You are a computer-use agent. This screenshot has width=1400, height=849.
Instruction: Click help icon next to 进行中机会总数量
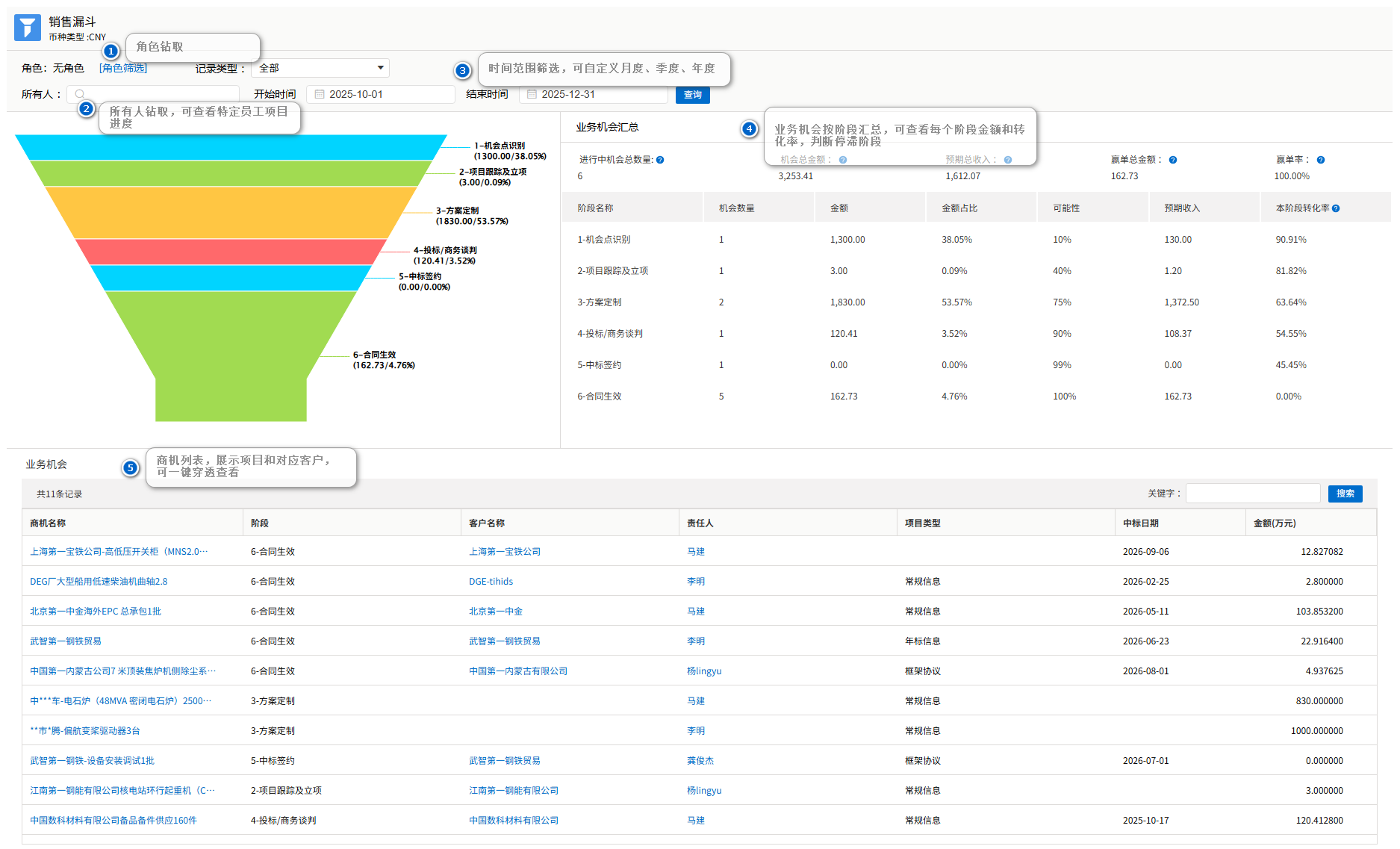tap(660, 160)
